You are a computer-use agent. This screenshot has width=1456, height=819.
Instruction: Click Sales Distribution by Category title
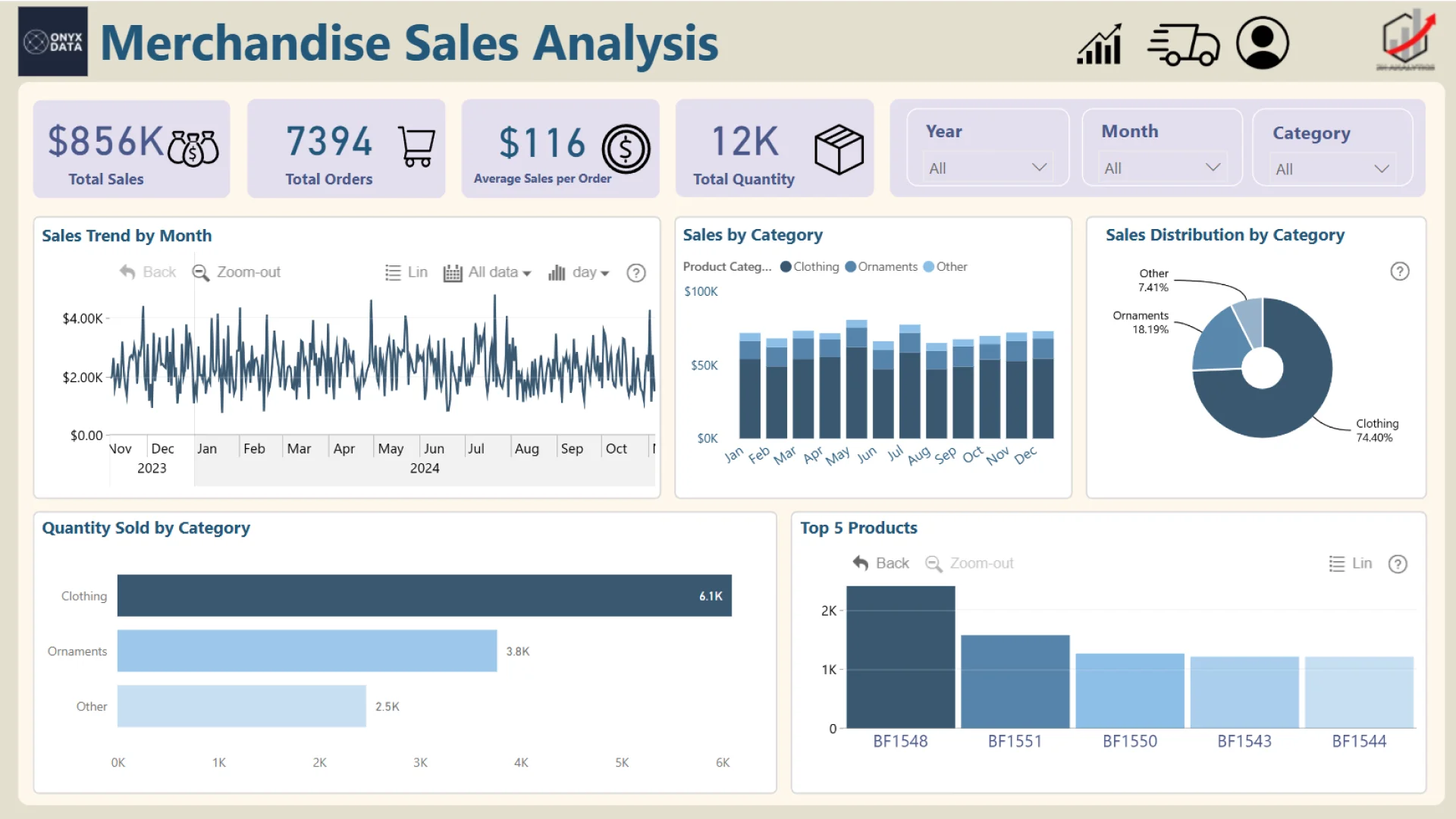(x=1225, y=235)
